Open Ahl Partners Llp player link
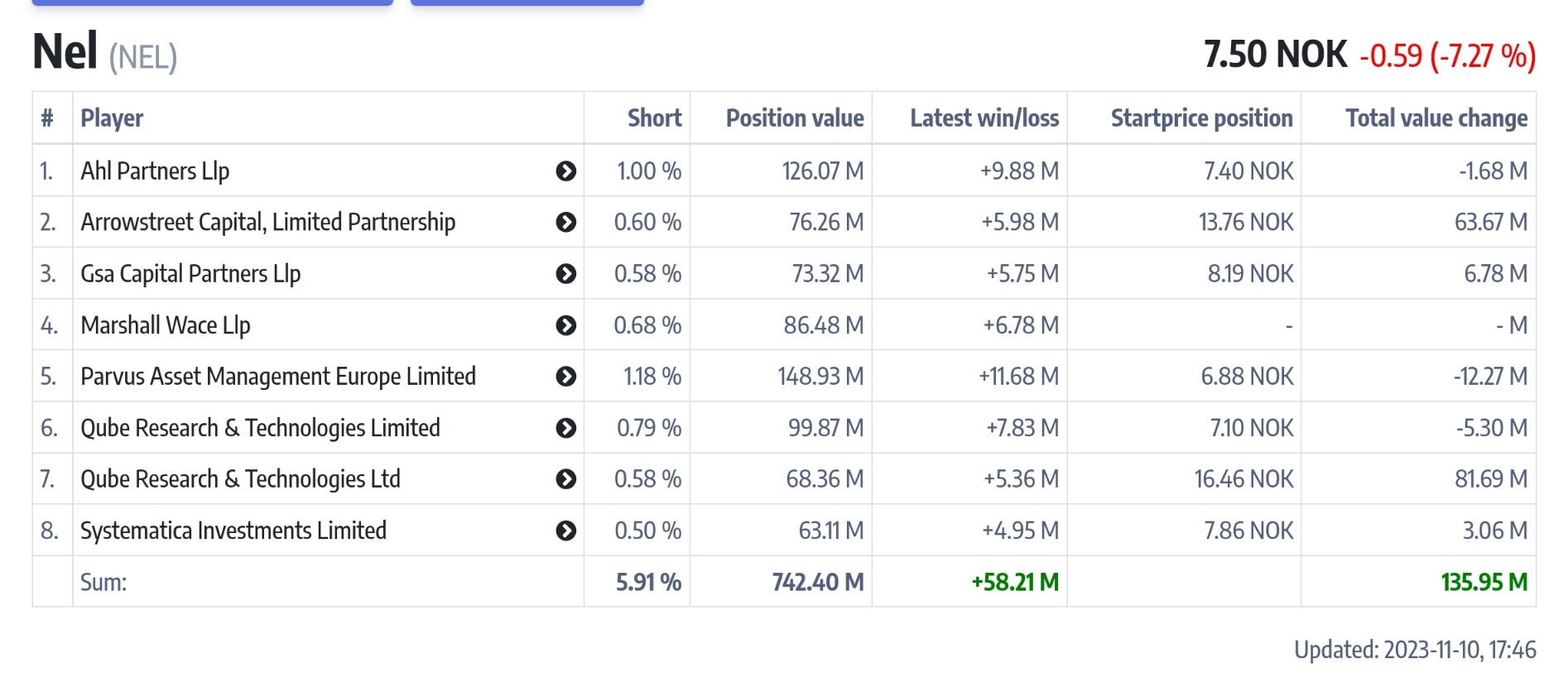This screenshot has height=692, width=1568. [x=155, y=171]
